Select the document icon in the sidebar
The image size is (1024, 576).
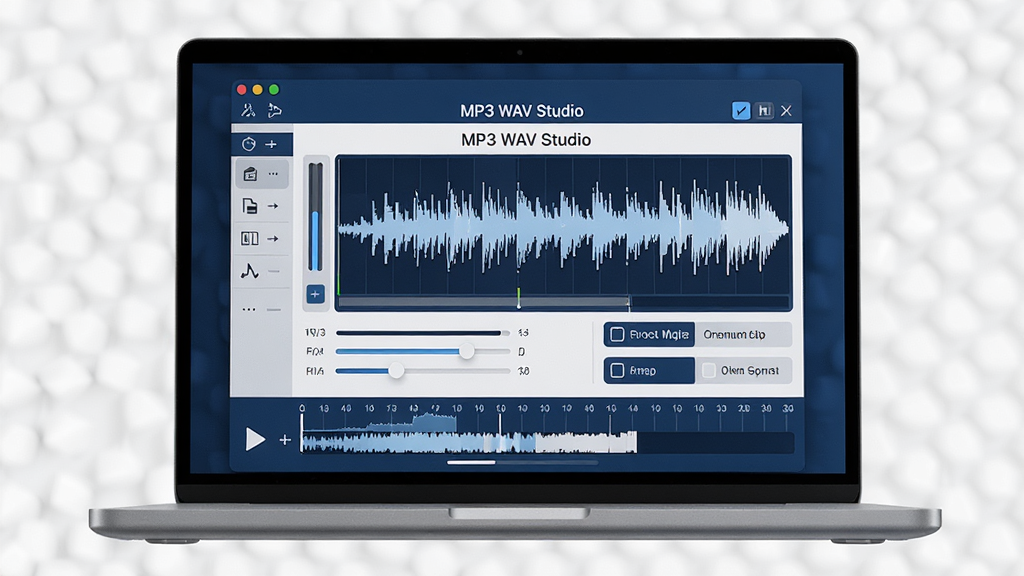[249, 206]
